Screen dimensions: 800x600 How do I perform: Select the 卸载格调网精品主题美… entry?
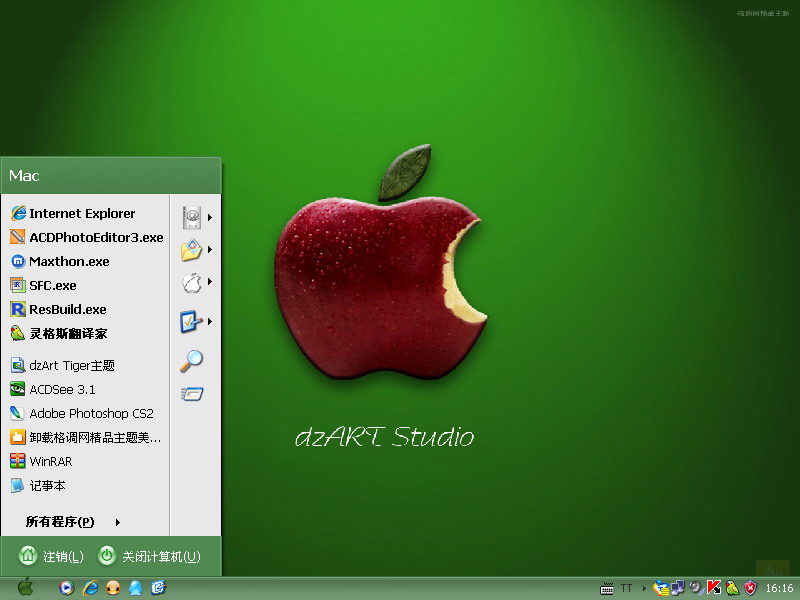coord(85,437)
